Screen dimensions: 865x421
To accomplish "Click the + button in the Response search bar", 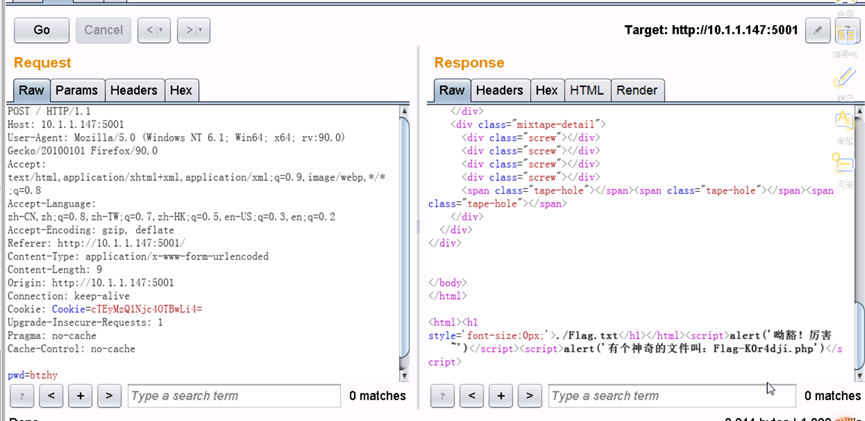I will pos(500,396).
